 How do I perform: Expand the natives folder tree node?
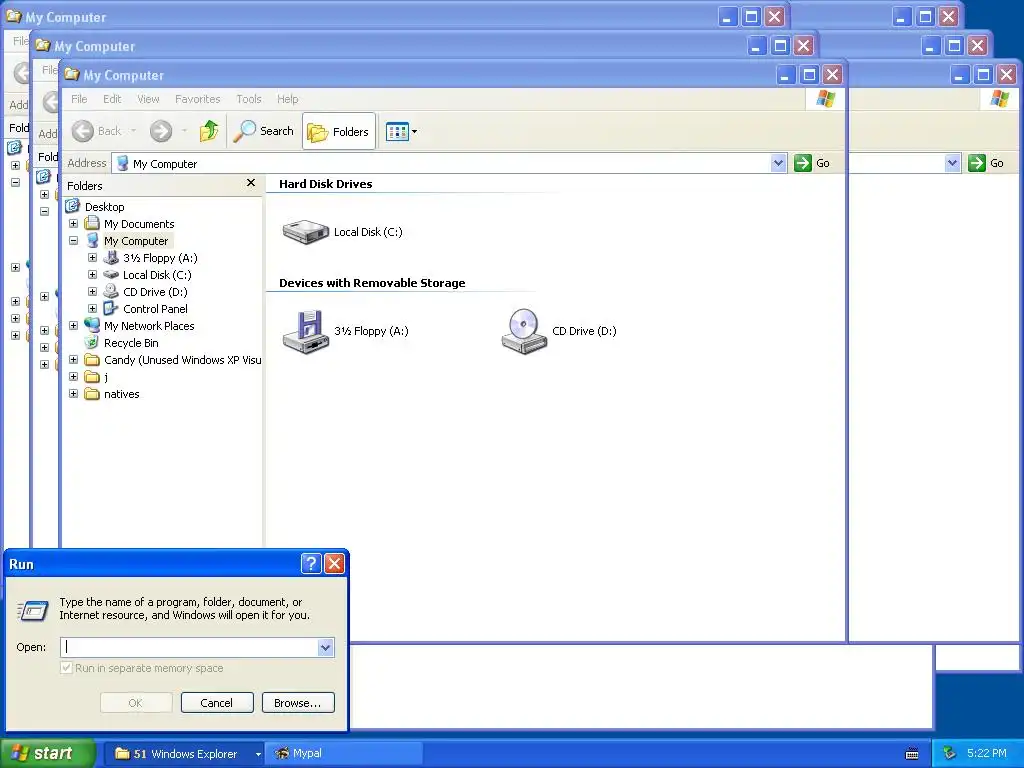(73, 393)
